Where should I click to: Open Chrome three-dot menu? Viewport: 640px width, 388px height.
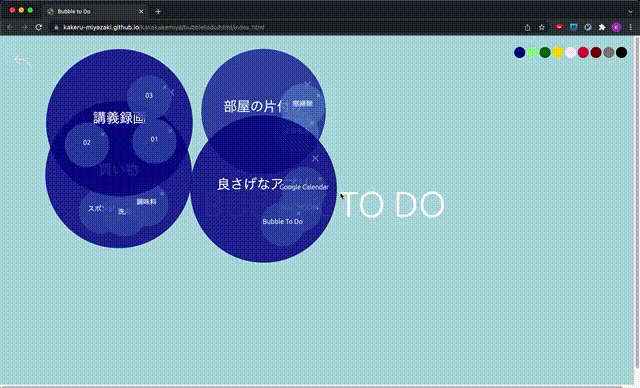(x=631, y=27)
